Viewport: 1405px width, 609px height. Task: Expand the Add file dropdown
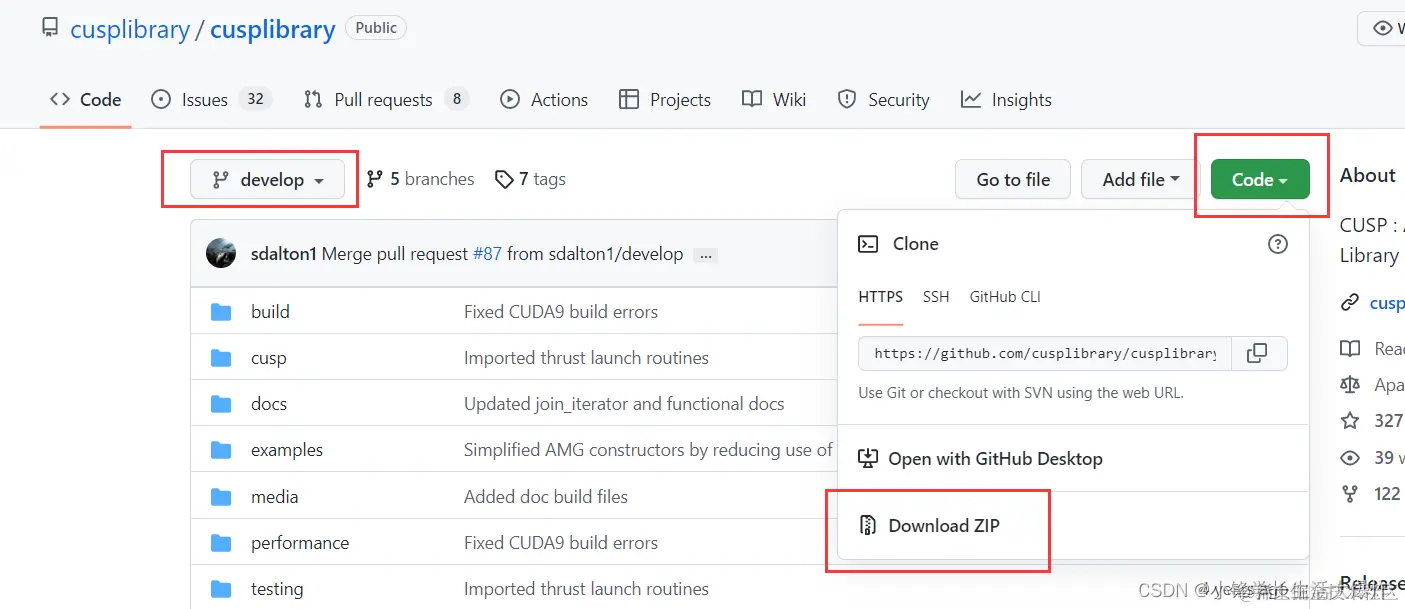[1141, 179]
